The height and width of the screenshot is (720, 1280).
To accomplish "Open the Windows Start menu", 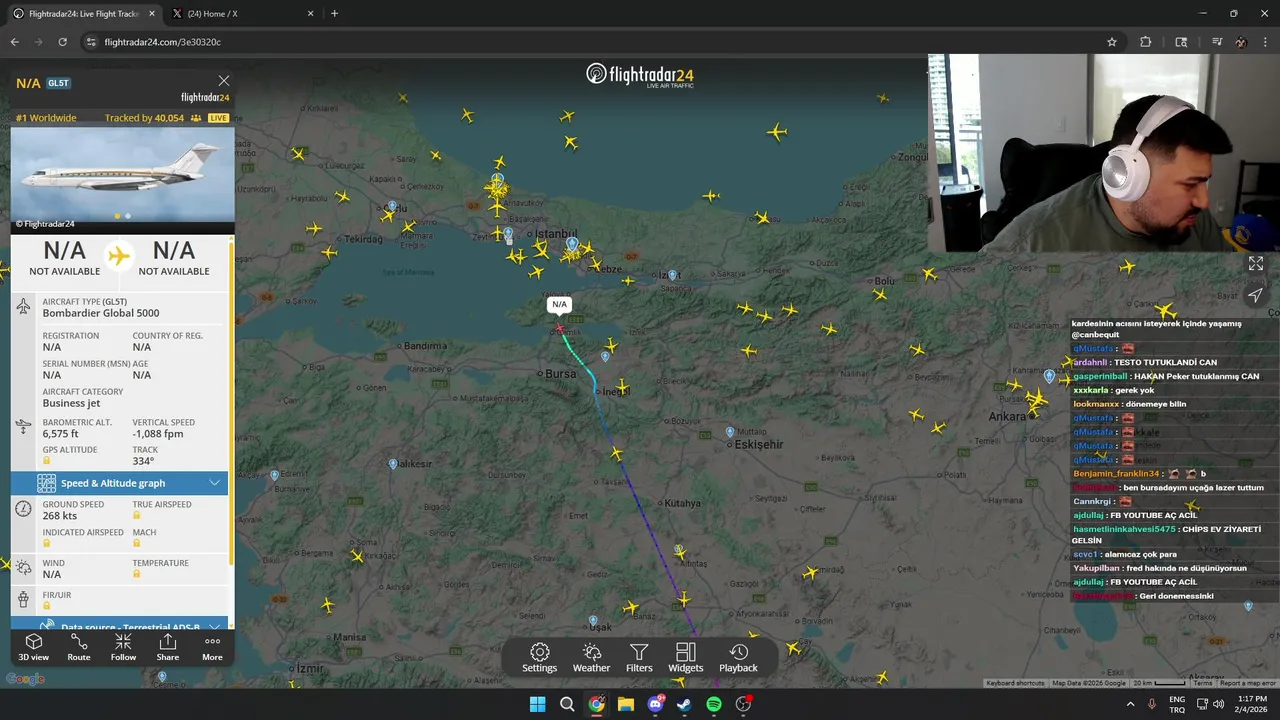I will 537,704.
